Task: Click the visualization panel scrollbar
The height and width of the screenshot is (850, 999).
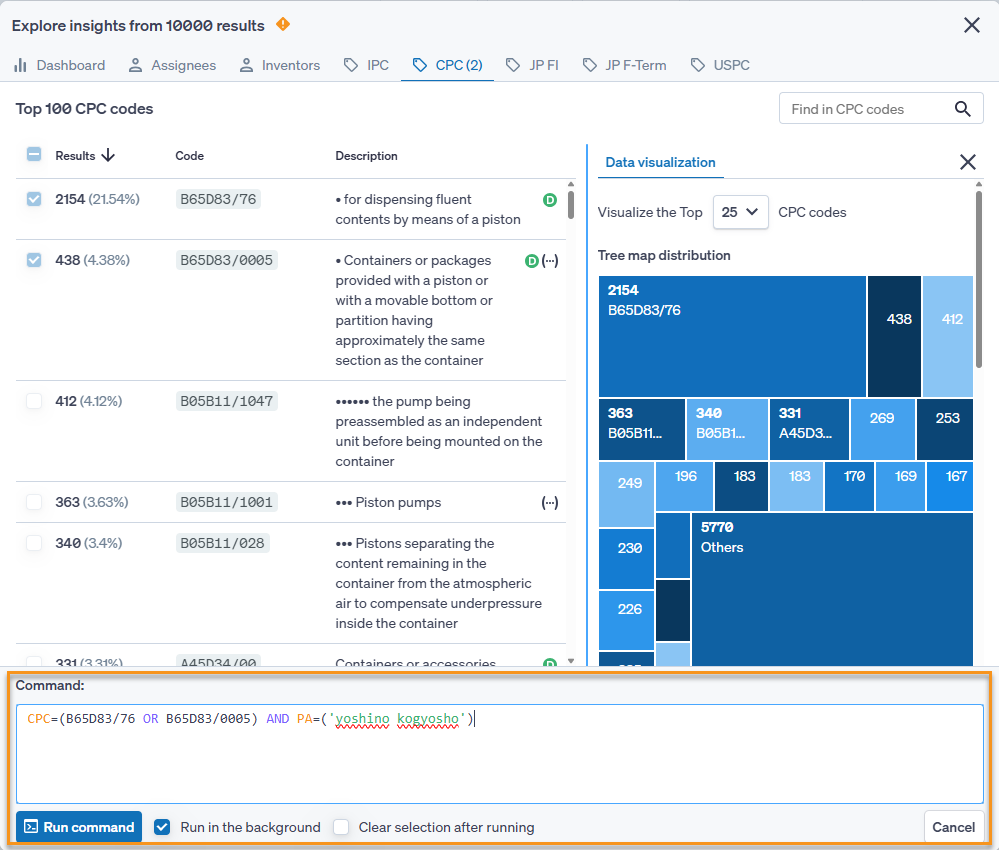Action: coord(979,279)
